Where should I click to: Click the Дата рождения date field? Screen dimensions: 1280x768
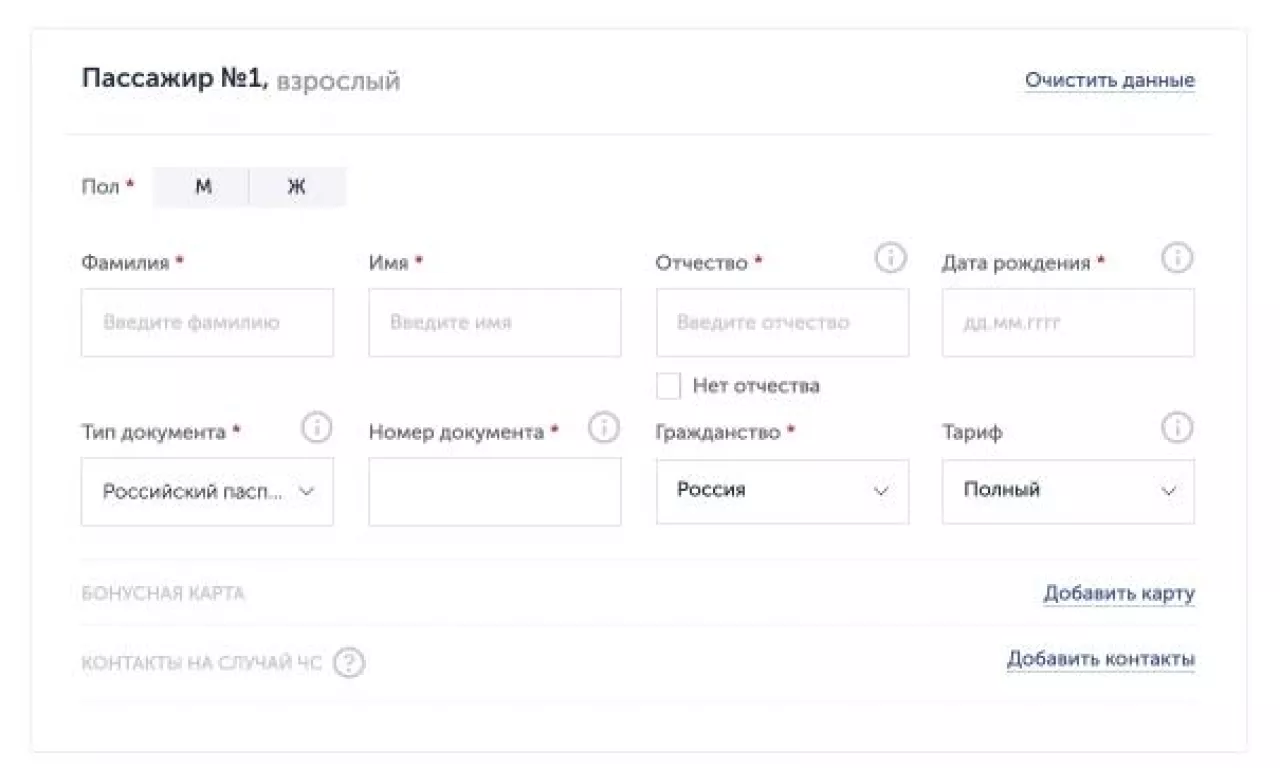(1068, 323)
